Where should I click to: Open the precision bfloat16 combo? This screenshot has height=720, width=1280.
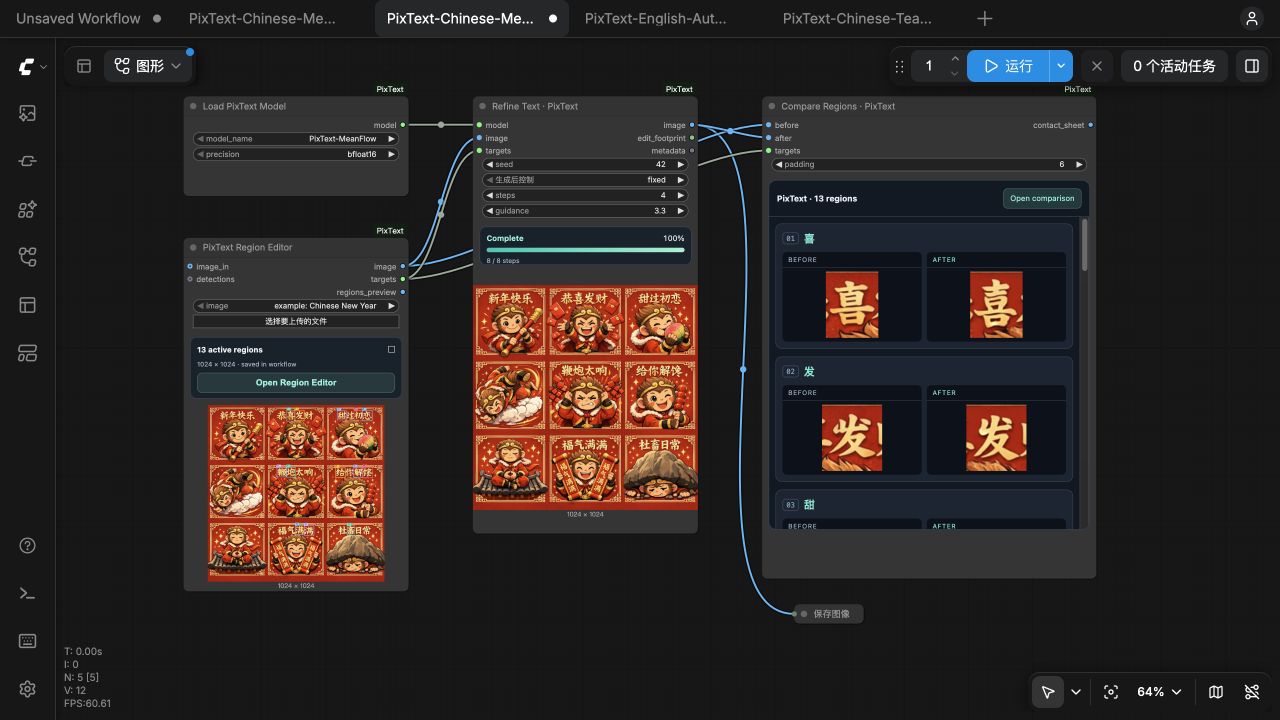296,154
